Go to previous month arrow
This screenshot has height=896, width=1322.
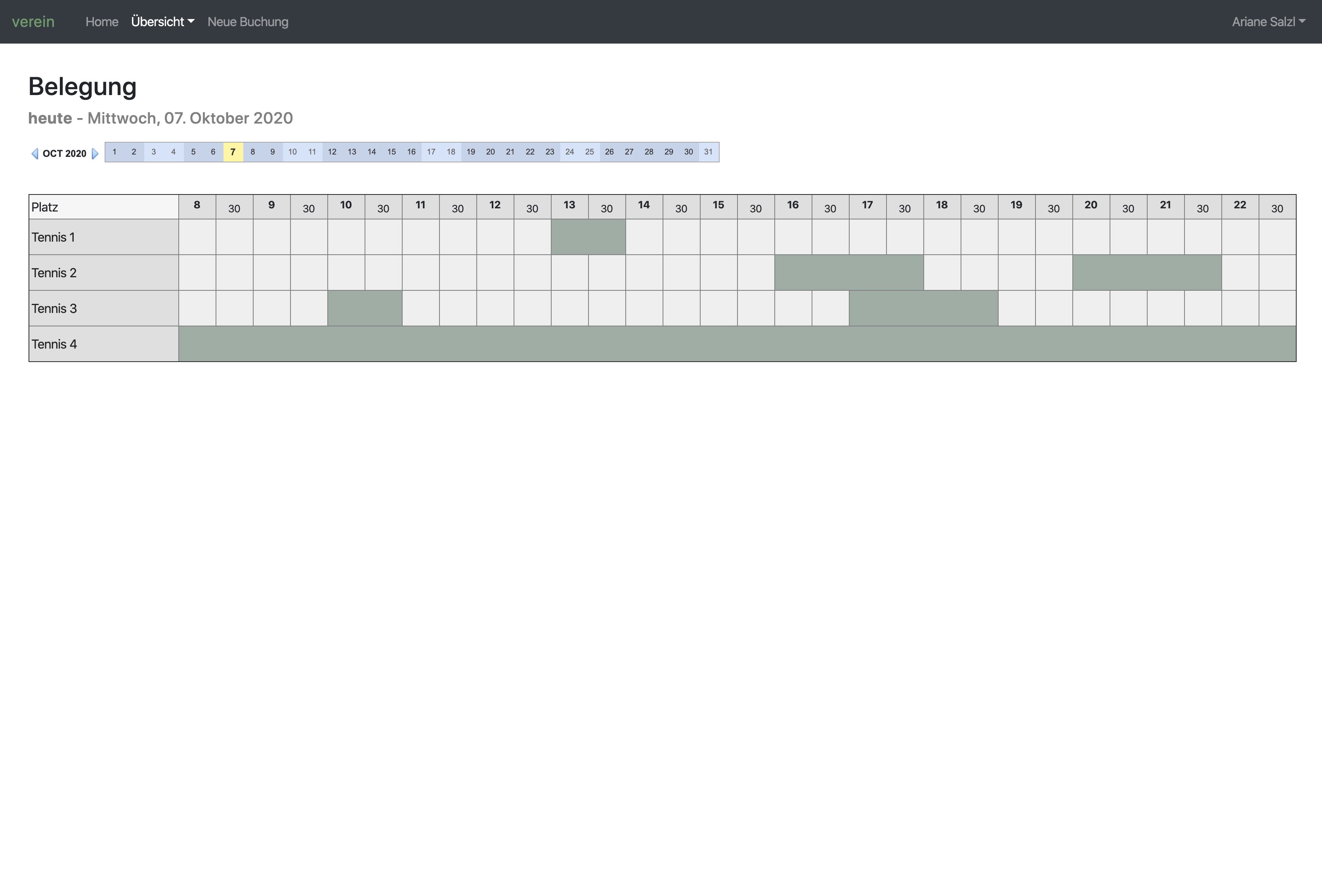point(35,154)
